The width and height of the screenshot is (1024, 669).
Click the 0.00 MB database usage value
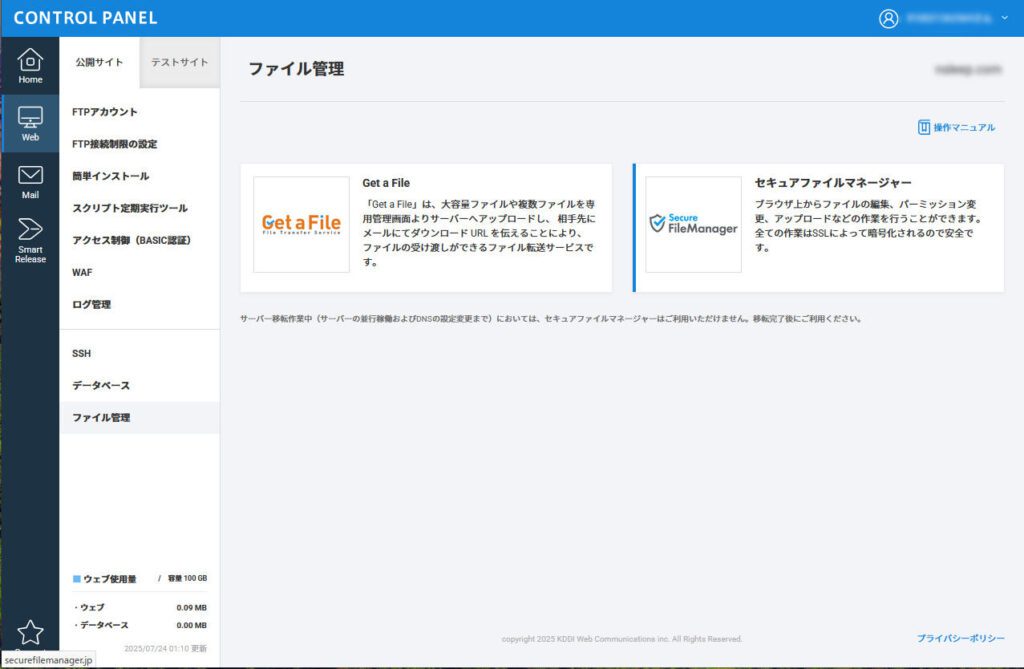pyautogui.click(x=191, y=625)
